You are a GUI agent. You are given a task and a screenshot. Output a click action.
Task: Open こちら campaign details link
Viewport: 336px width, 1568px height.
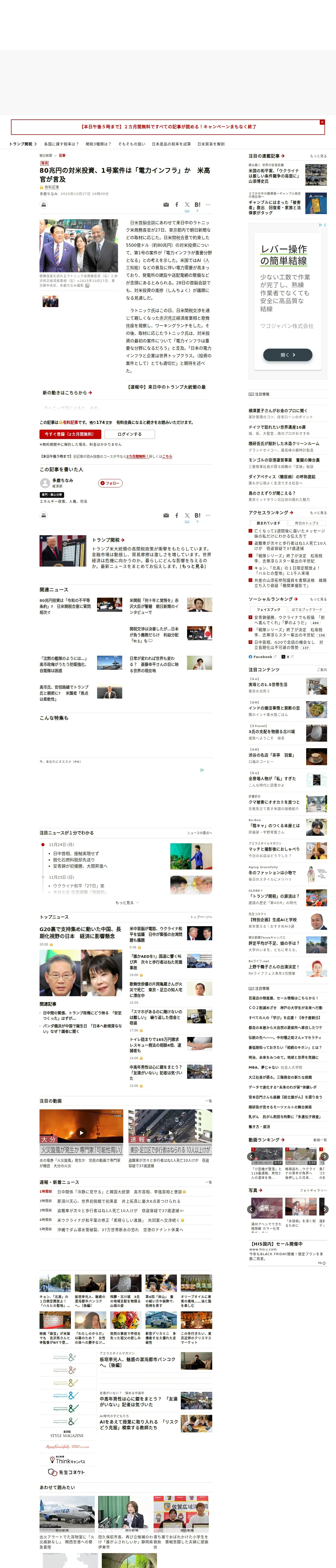coord(168,456)
